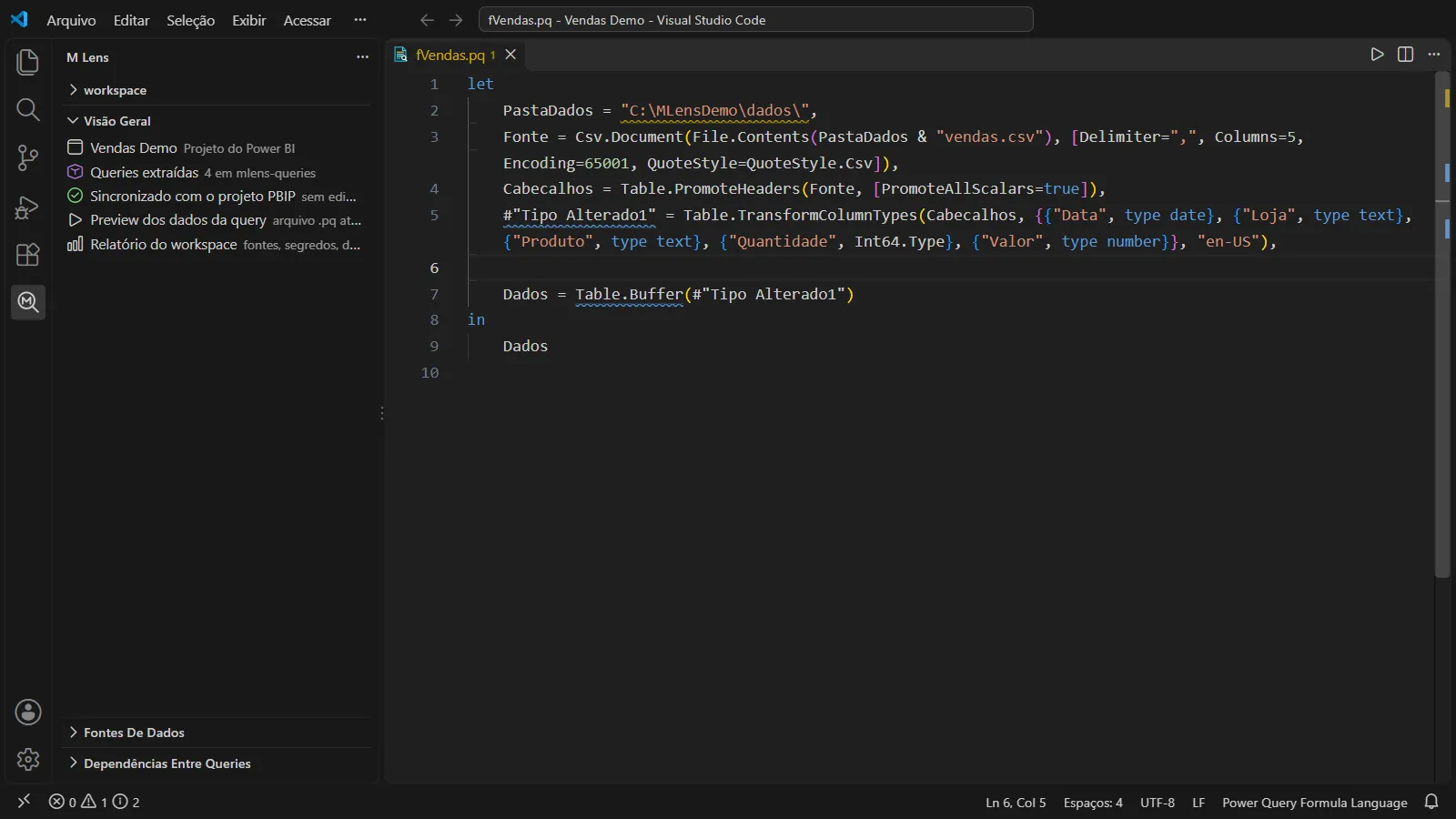Expand the workspace section

(218, 90)
